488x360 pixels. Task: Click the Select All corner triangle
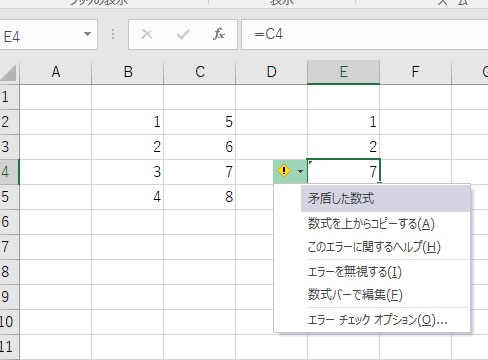point(9,72)
